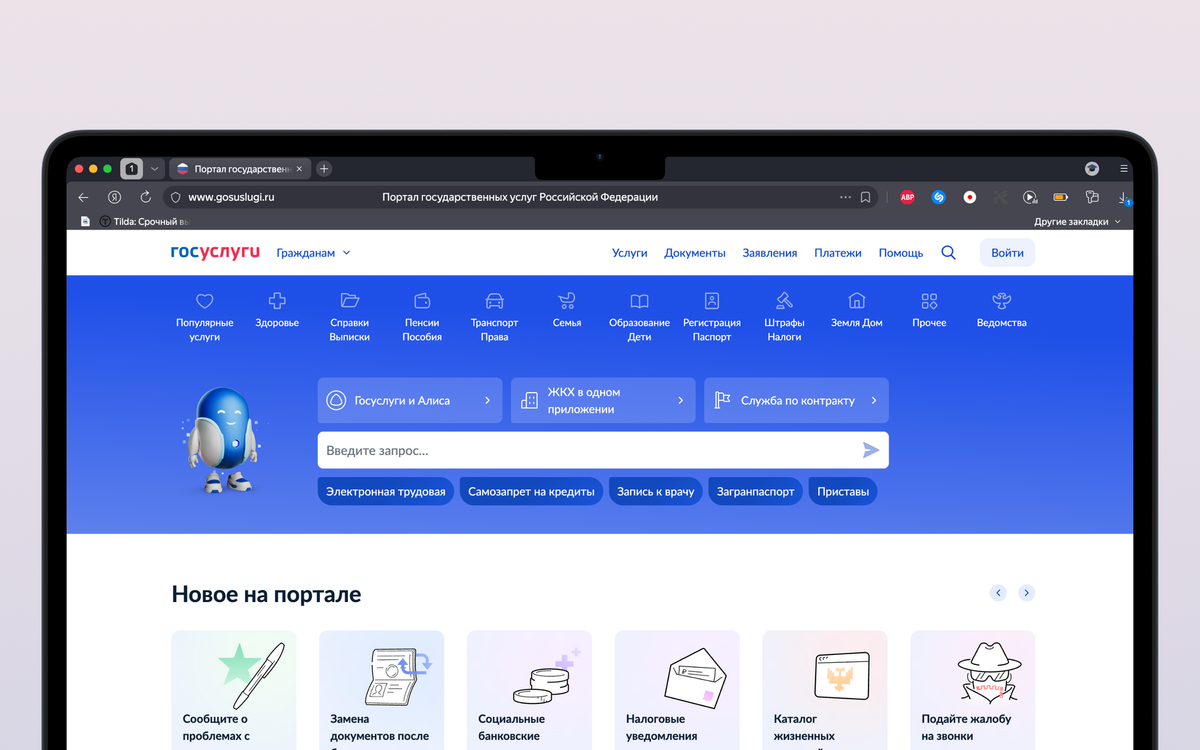
Task: Open the Прочее grid icon
Action: (x=929, y=300)
